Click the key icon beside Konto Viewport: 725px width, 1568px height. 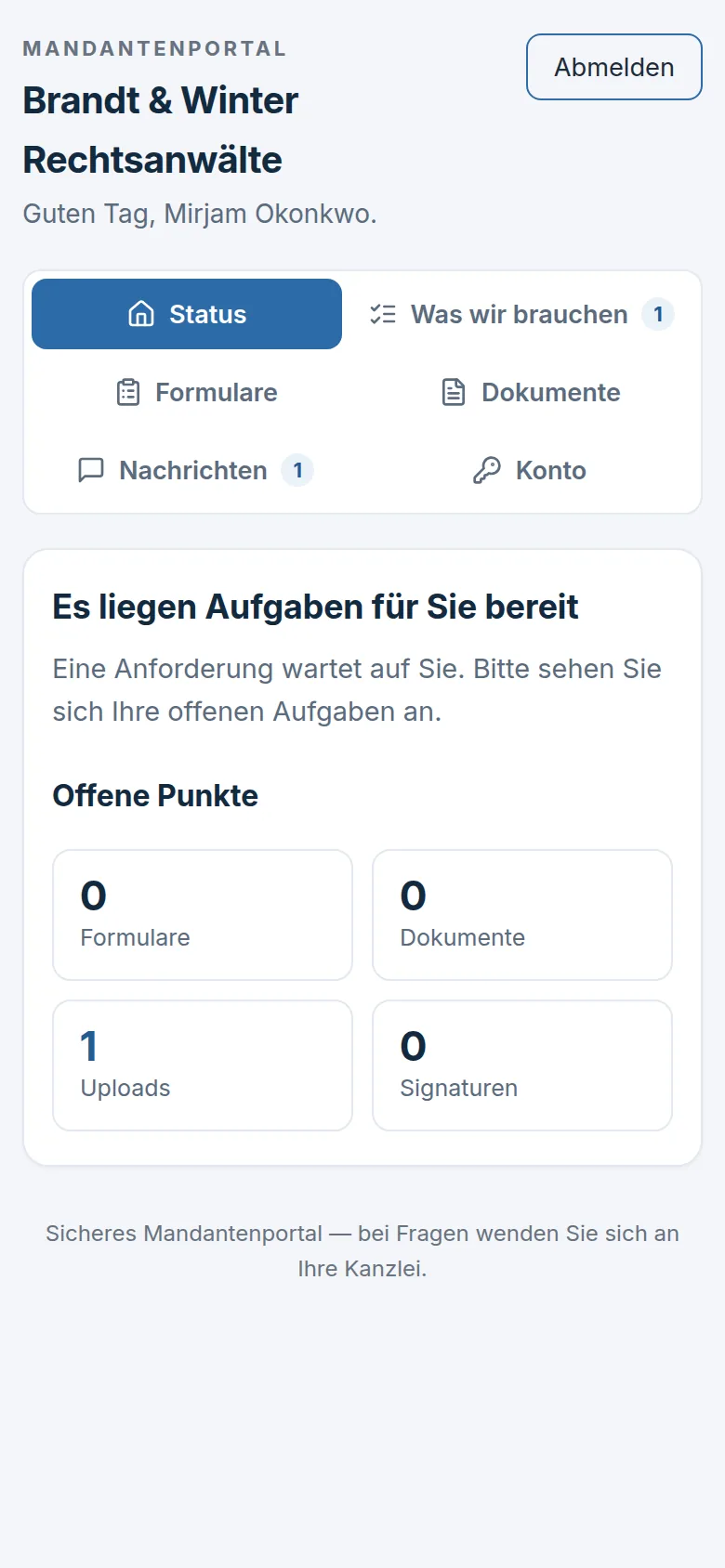click(x=487, y=470)
